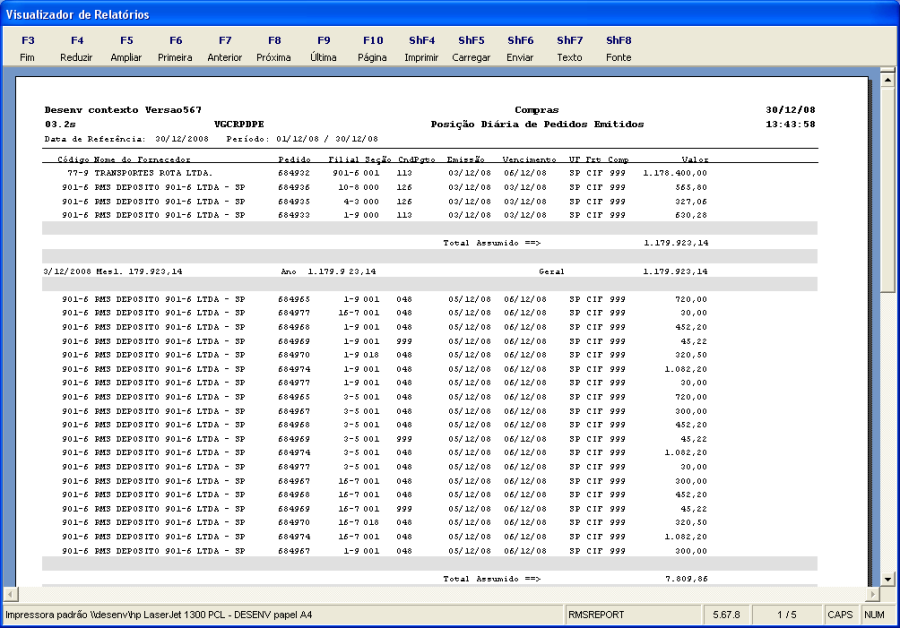The width and height of the screenshot is (900, 628).
Task: Click the Emissão column header
Action: pyautogui.click(x=465, y=159)
